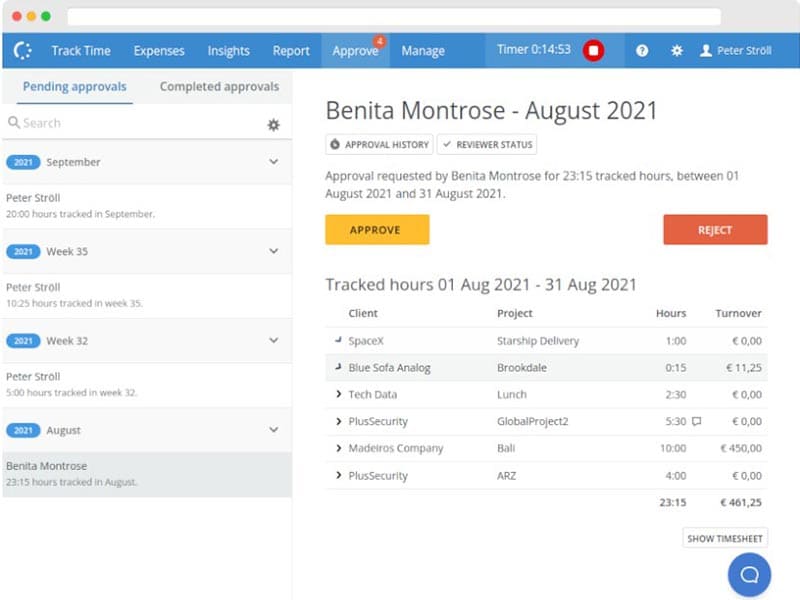Click Show Timesheet button
The height and width of the screenshot is (600, 800).
(x=725, y=538)
